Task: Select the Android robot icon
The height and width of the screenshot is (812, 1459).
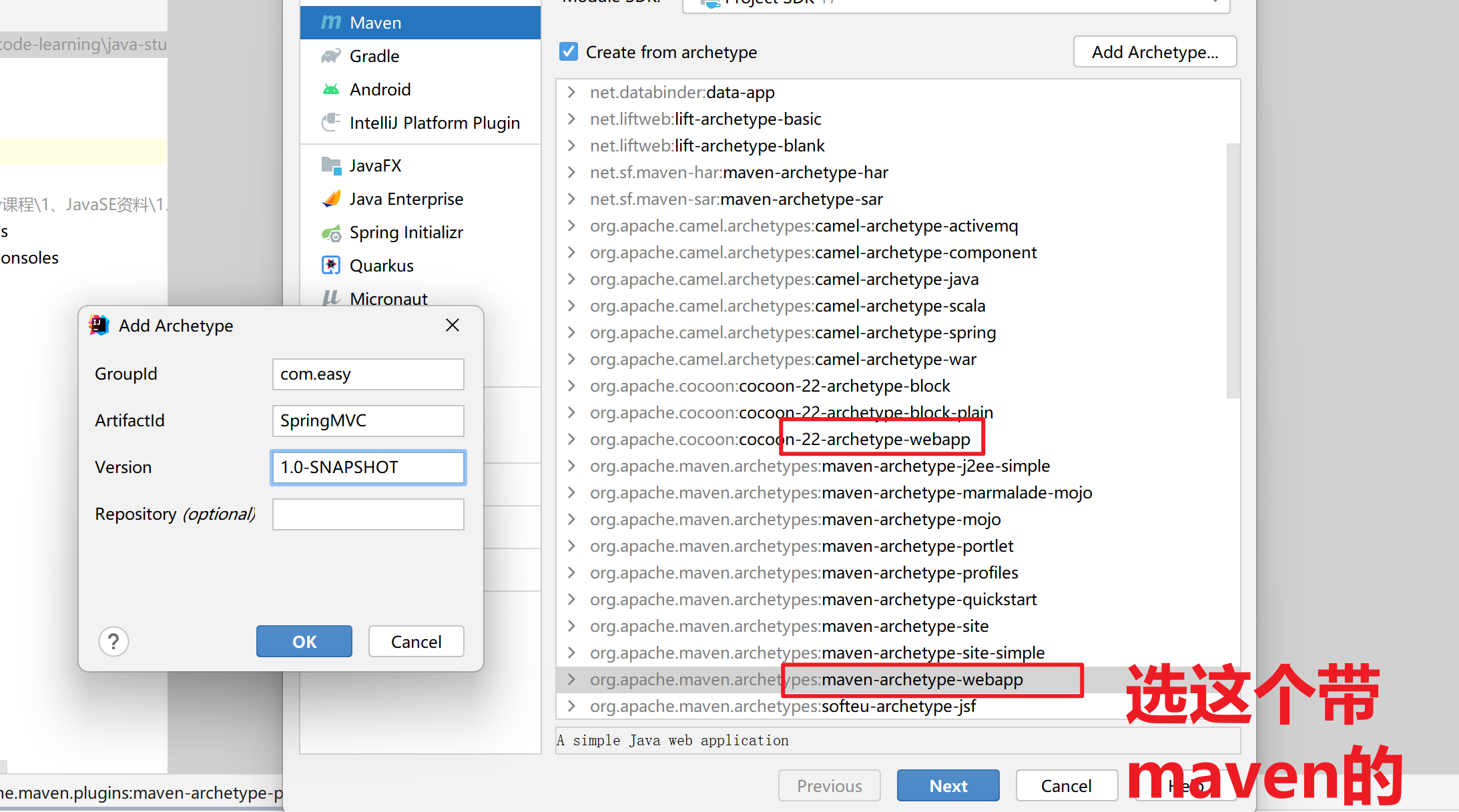Action: pyautogui.click(x=330, y=89)
